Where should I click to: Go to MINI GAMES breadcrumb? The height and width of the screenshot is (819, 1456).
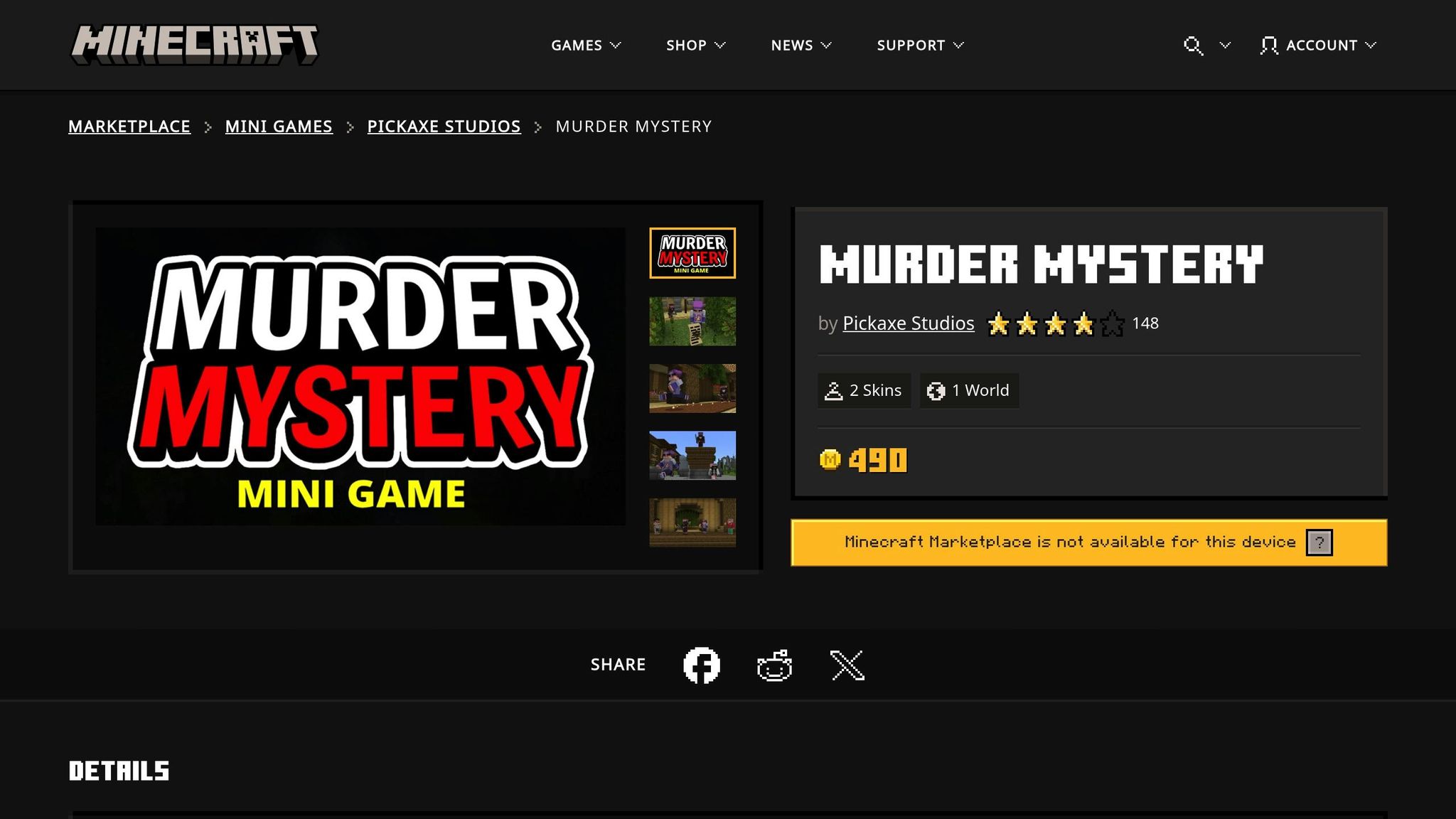pos(279,127)
